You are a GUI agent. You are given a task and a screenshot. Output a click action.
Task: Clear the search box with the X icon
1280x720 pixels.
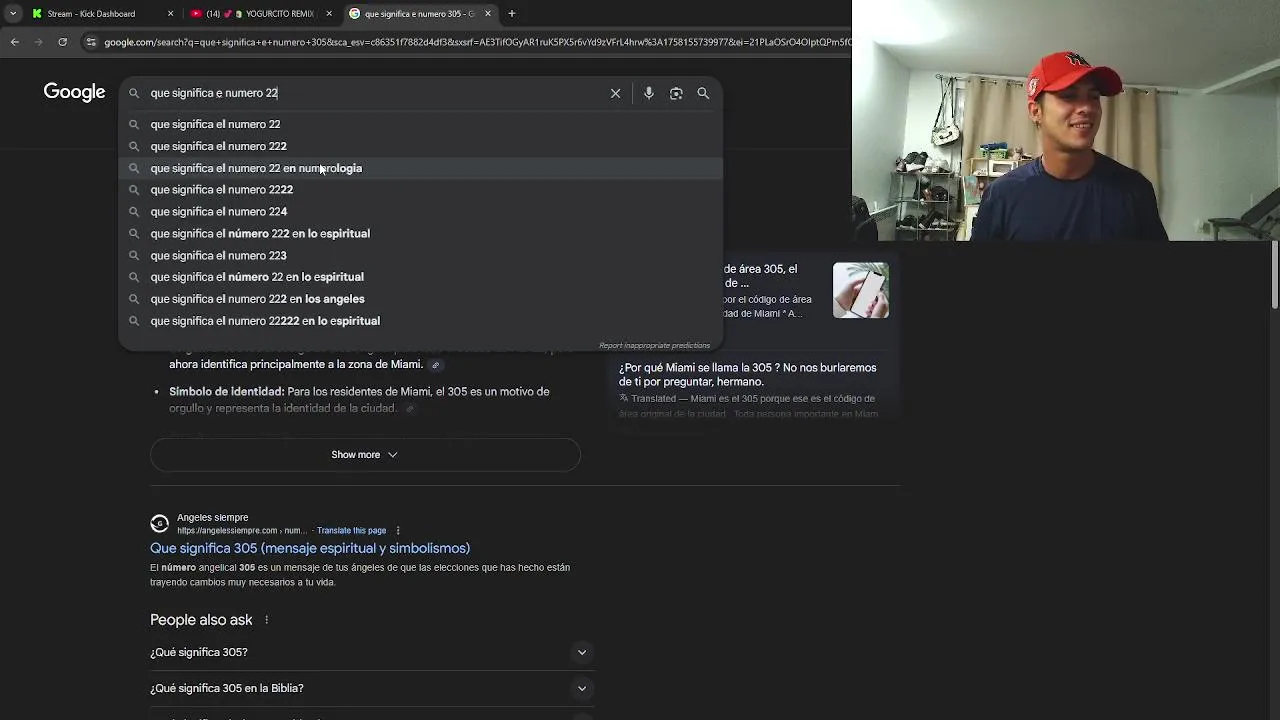(x=615, y=93)
